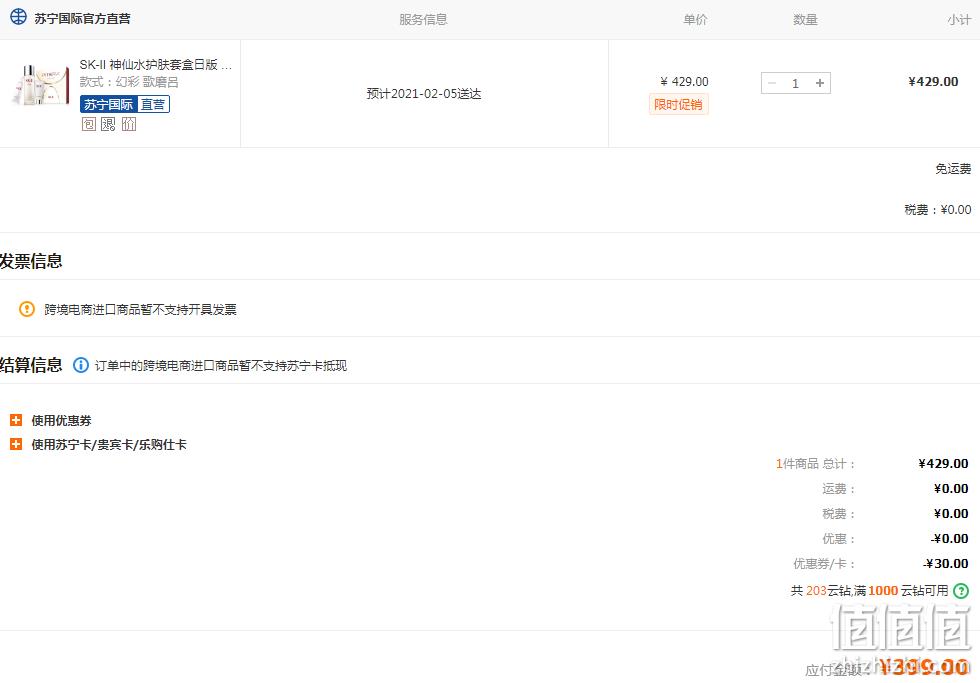Click the 退 return service icon
The image size is (980, 683).
click(x=108, y=124)
